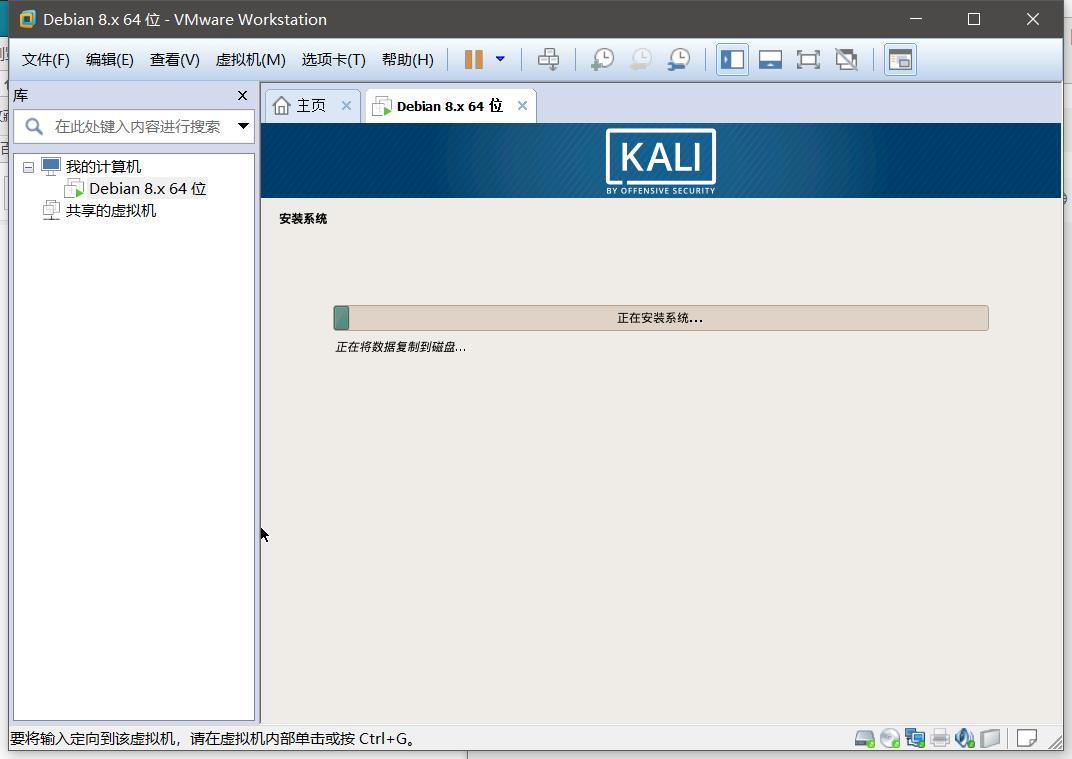Collapse the 我的计算机 tree node
1072x759 pixels.
[28, 167]
